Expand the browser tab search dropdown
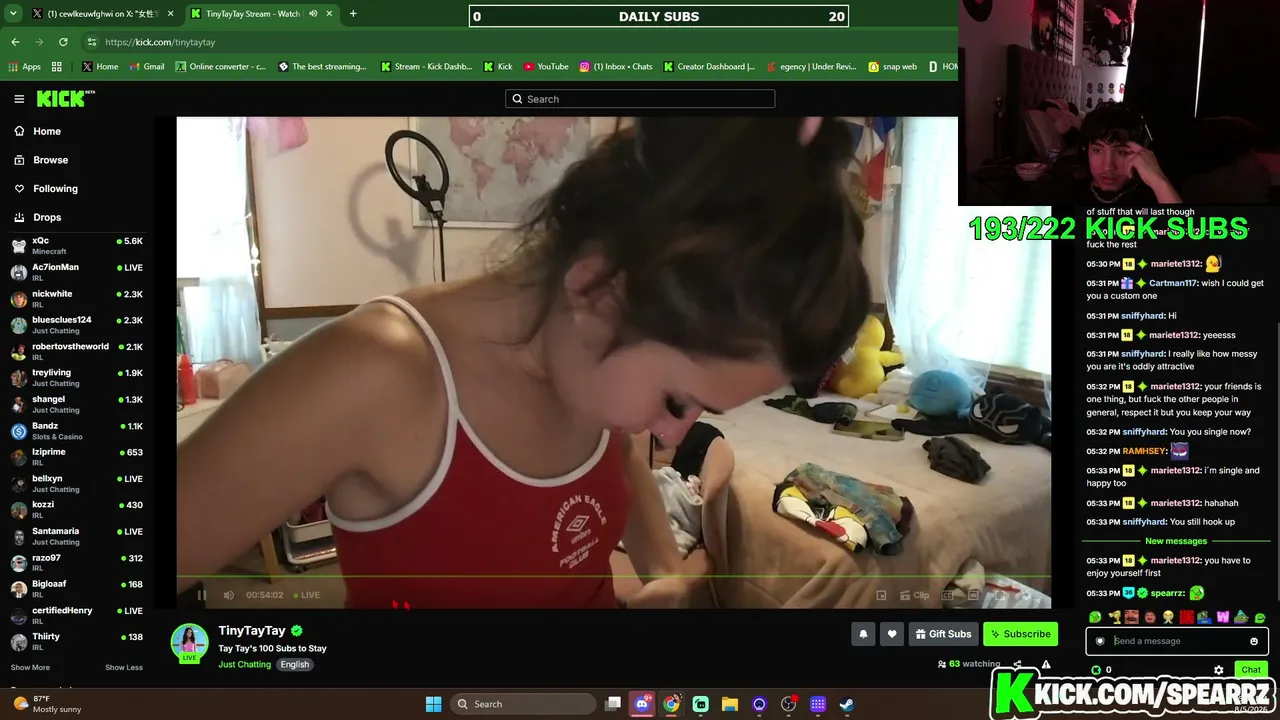Image resolution: width=1280 pixels, height=720 pixels. point(13,14)
